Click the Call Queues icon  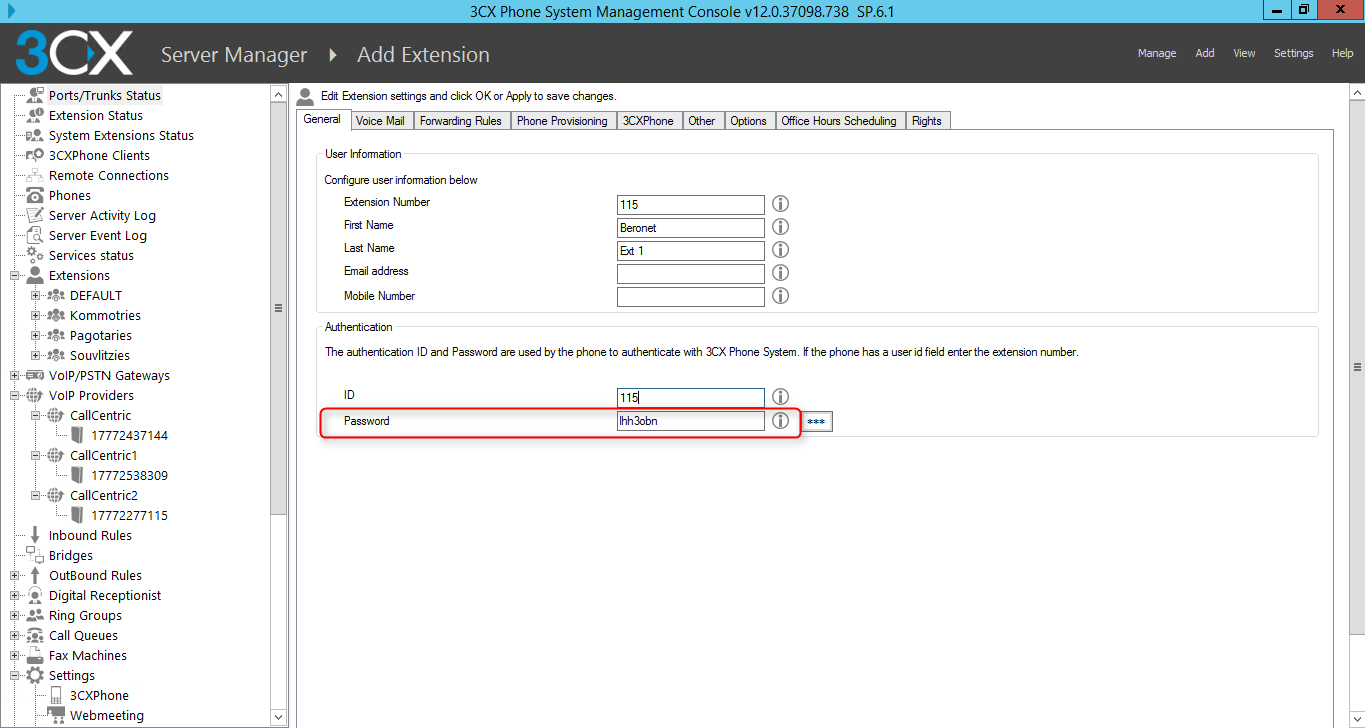point(35,635)
